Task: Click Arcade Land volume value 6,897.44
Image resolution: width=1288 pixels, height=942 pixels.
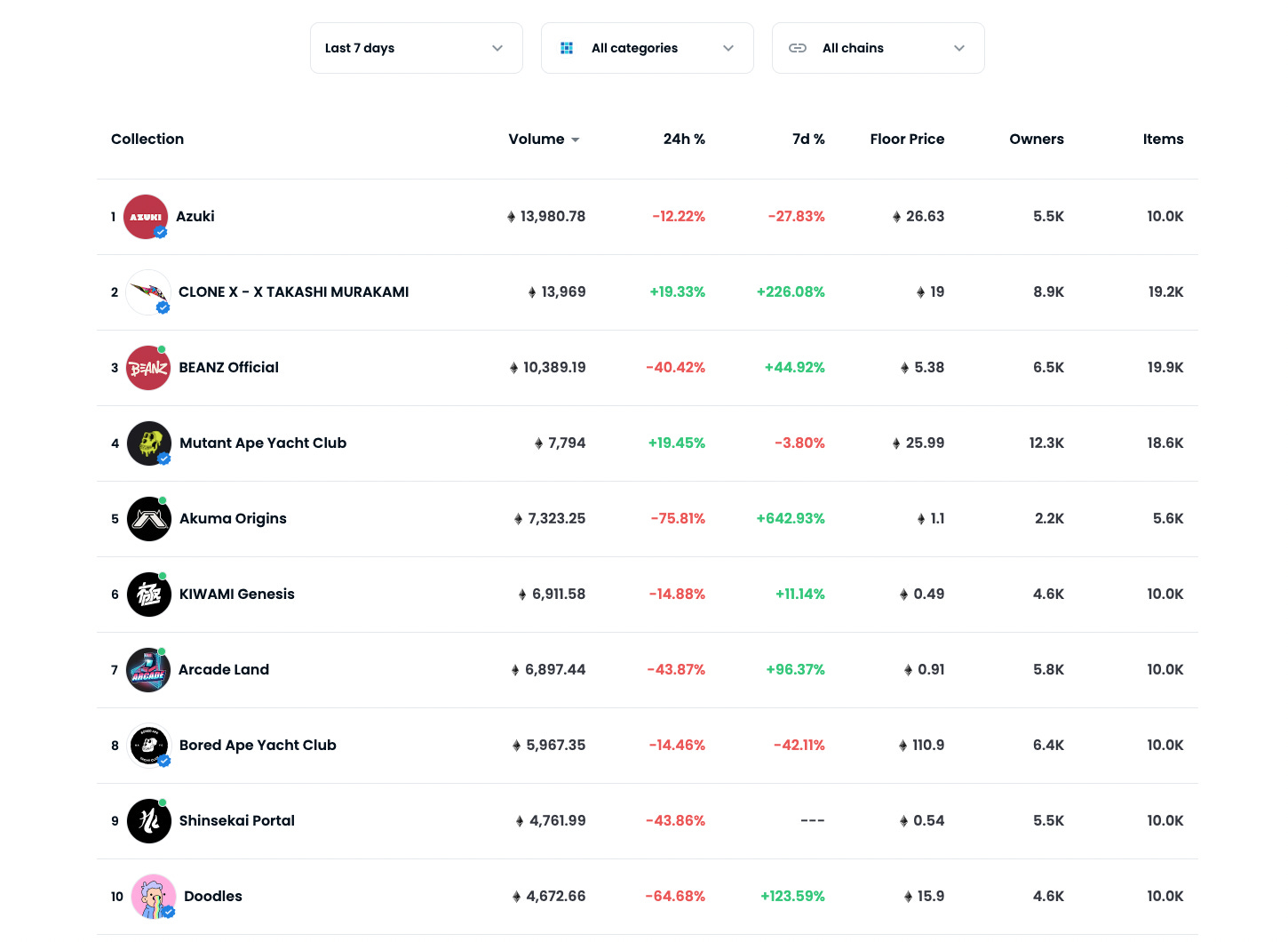Action: 555,670
